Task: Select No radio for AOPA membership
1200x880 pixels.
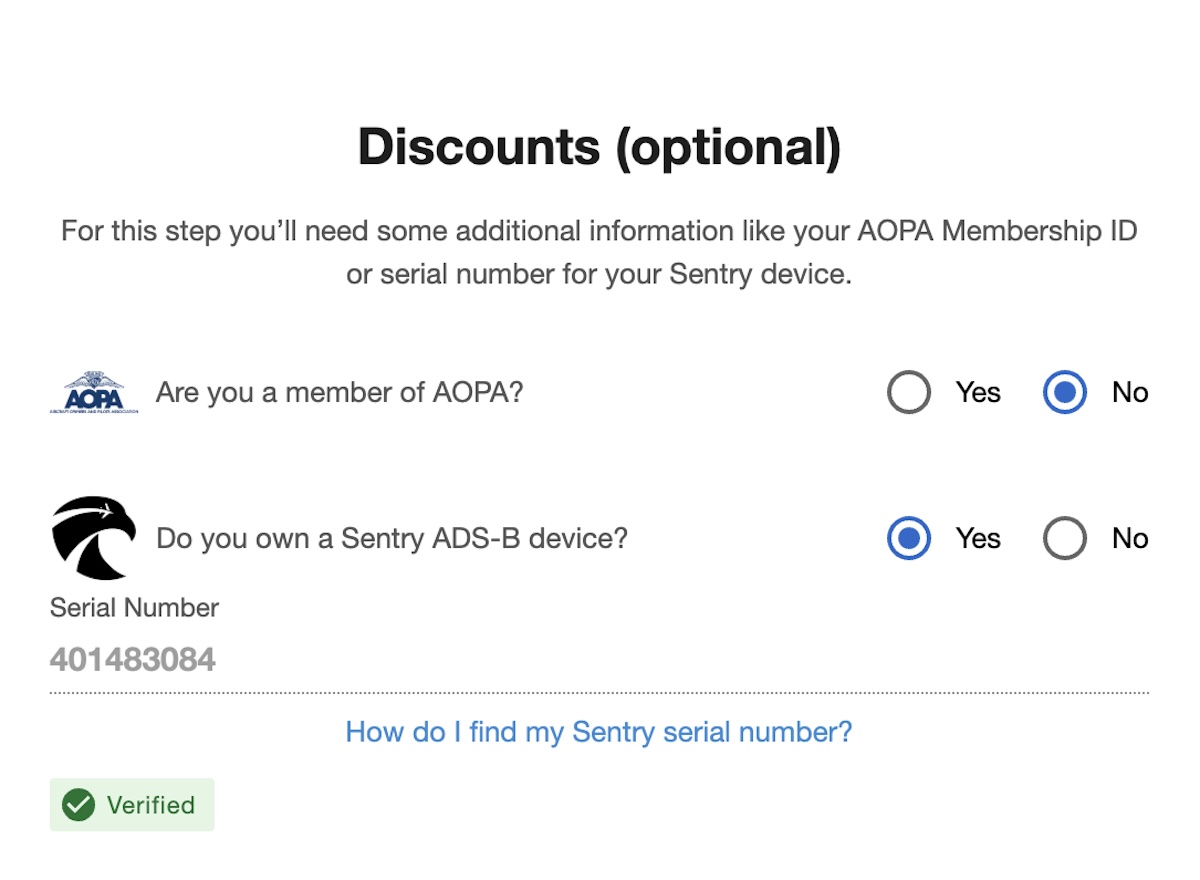Action: (1065, 393)
